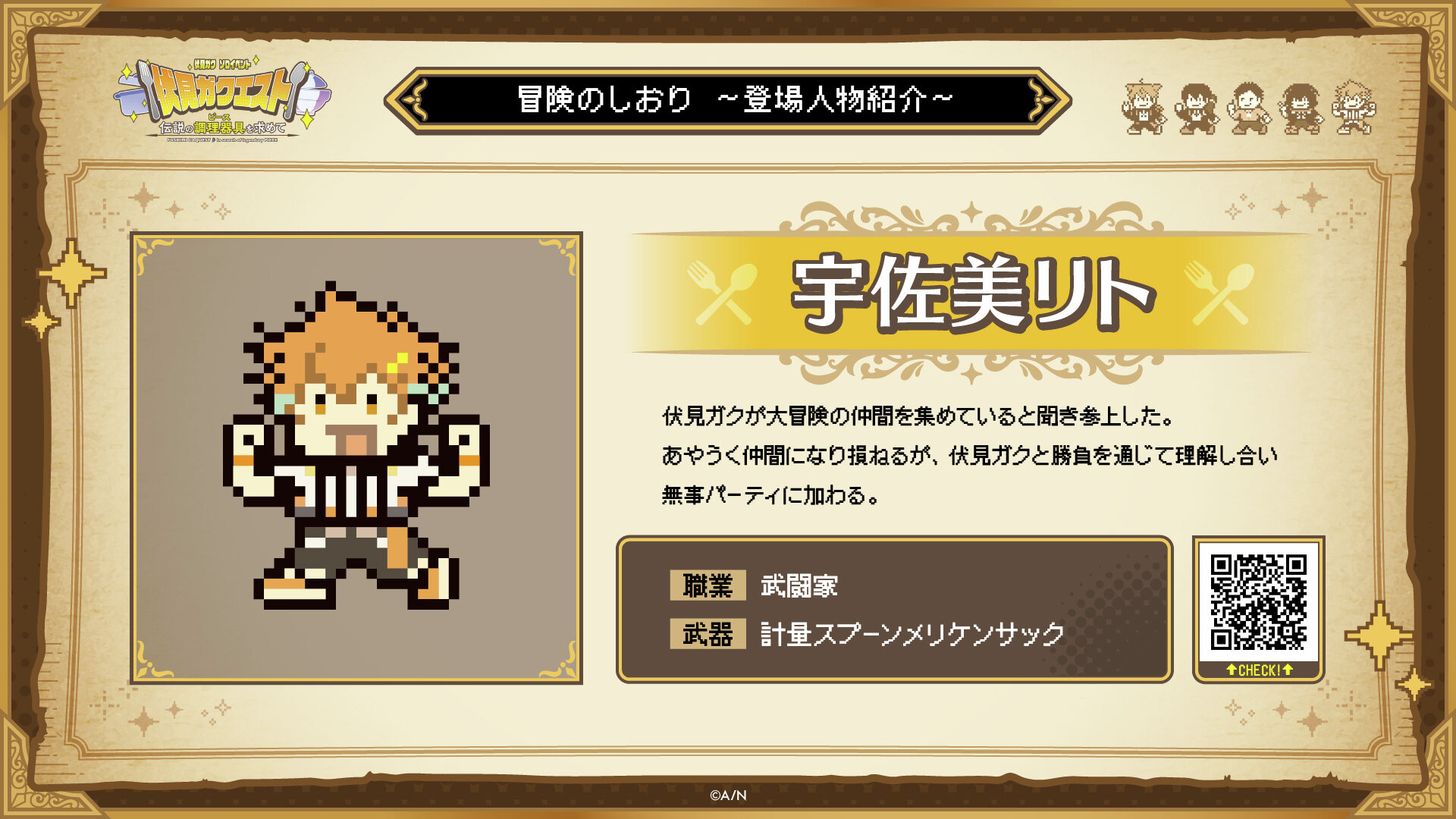
Task: Click the character description paragraph
Action: coord(969,455)
